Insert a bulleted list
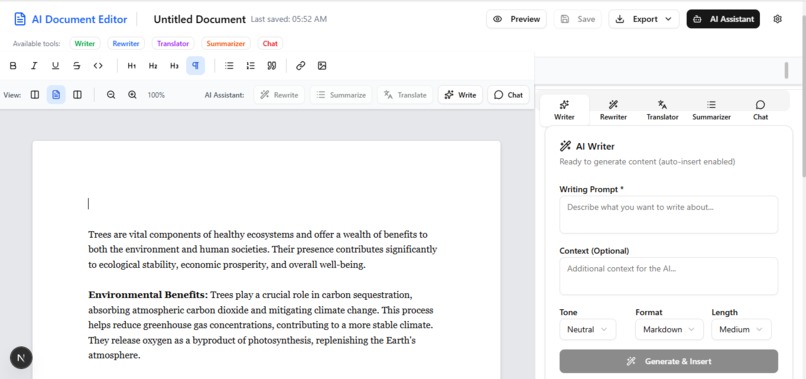The width and height of the screenshot is (806, 379). click(x=229, y=66)
